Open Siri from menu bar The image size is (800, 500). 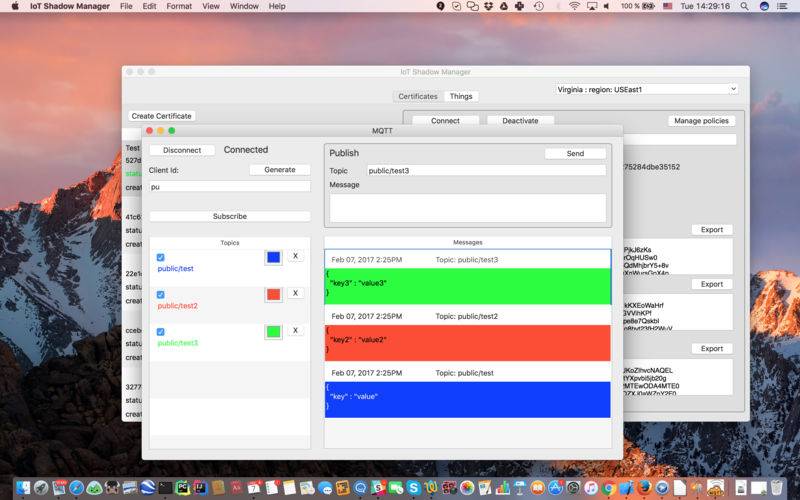764,6
